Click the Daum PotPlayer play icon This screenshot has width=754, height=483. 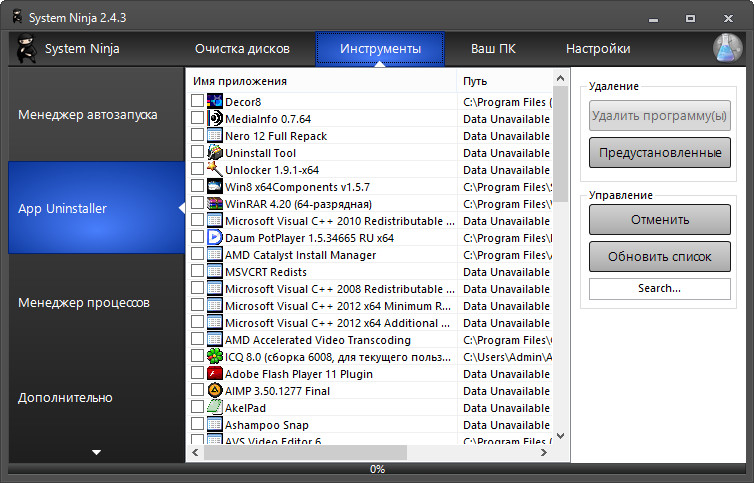(214, 238)
